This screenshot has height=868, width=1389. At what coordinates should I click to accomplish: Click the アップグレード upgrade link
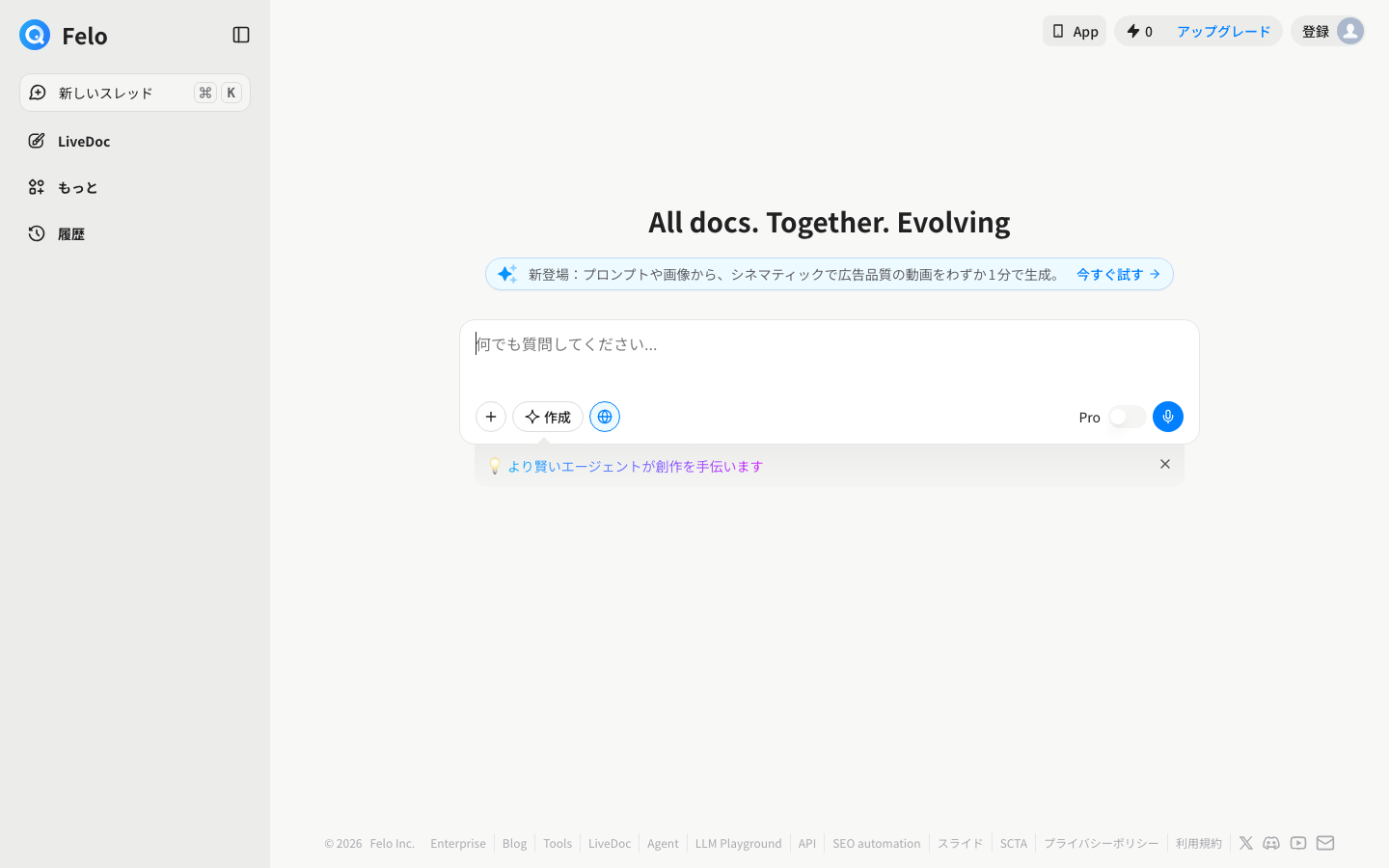pos(1223,31)
